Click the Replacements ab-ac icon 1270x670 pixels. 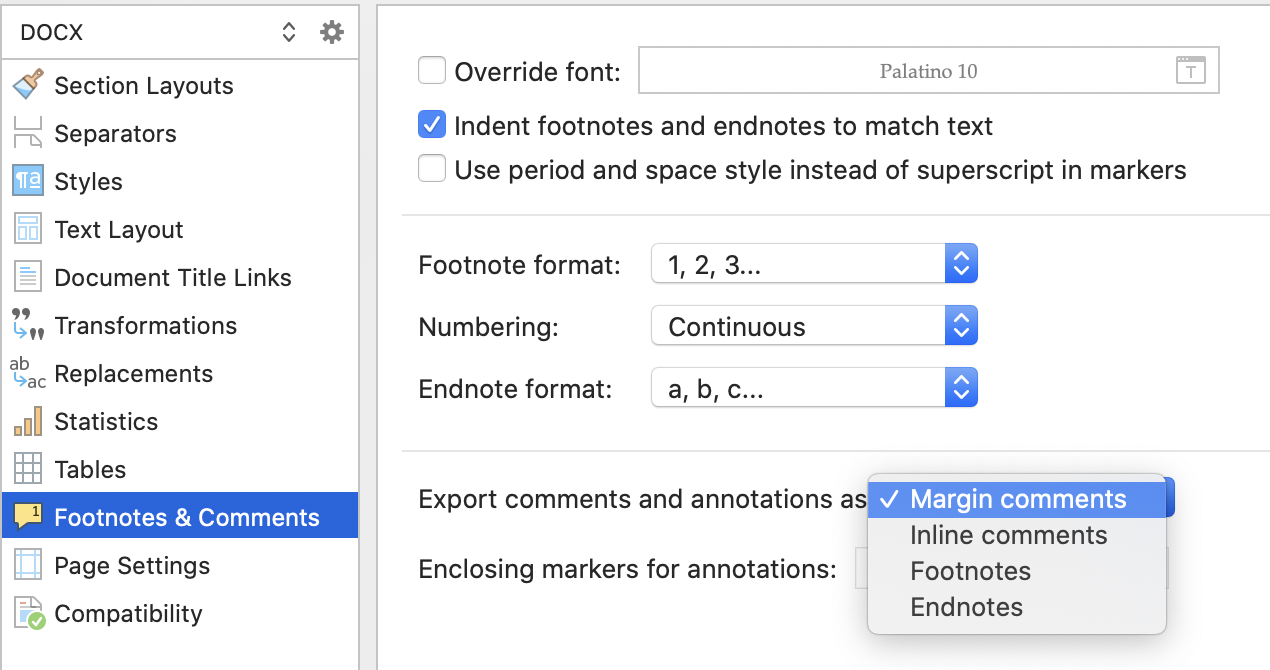point(28,373)
